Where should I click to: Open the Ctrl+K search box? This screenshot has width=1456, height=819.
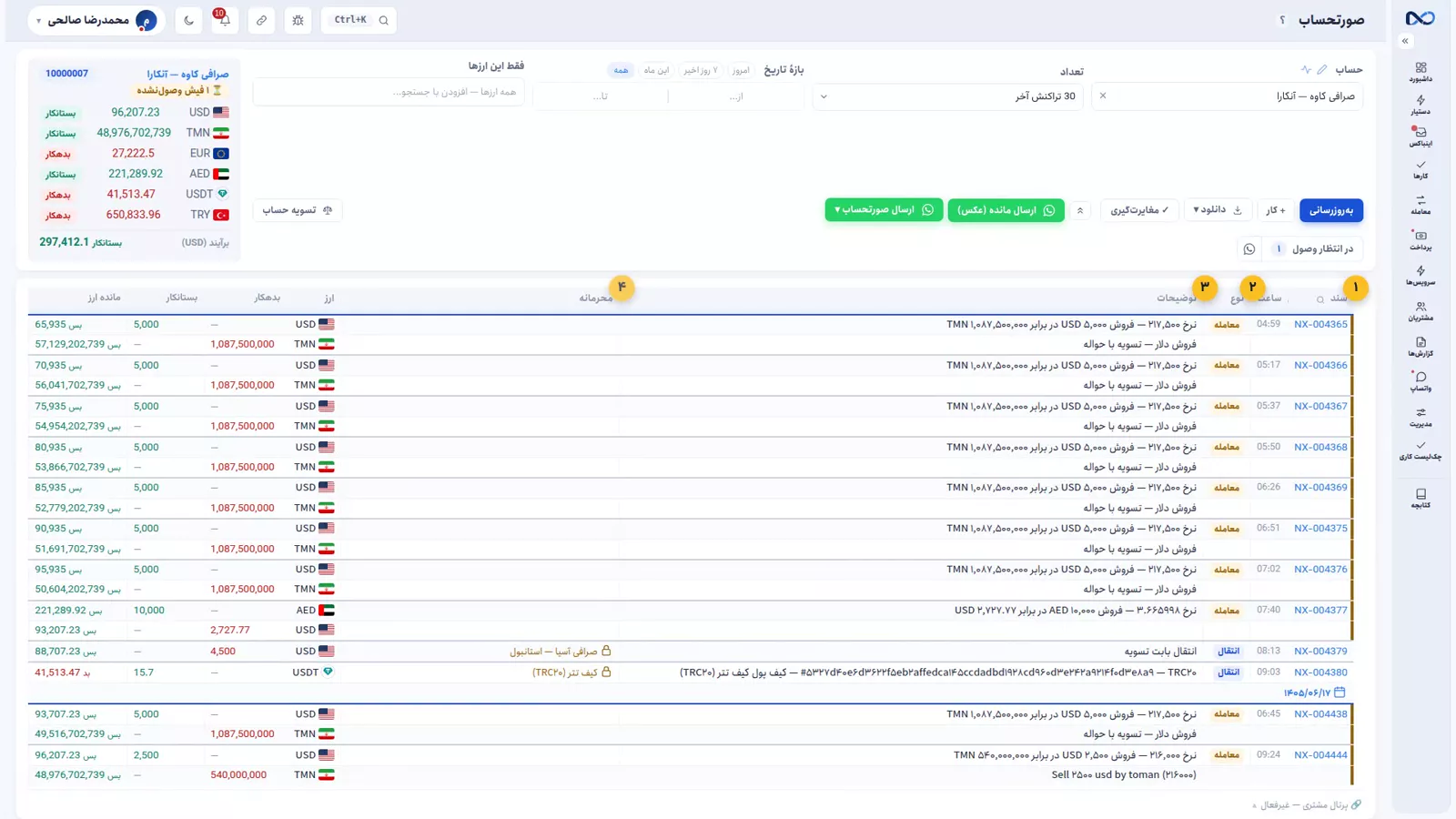click(x=359, y=20)
